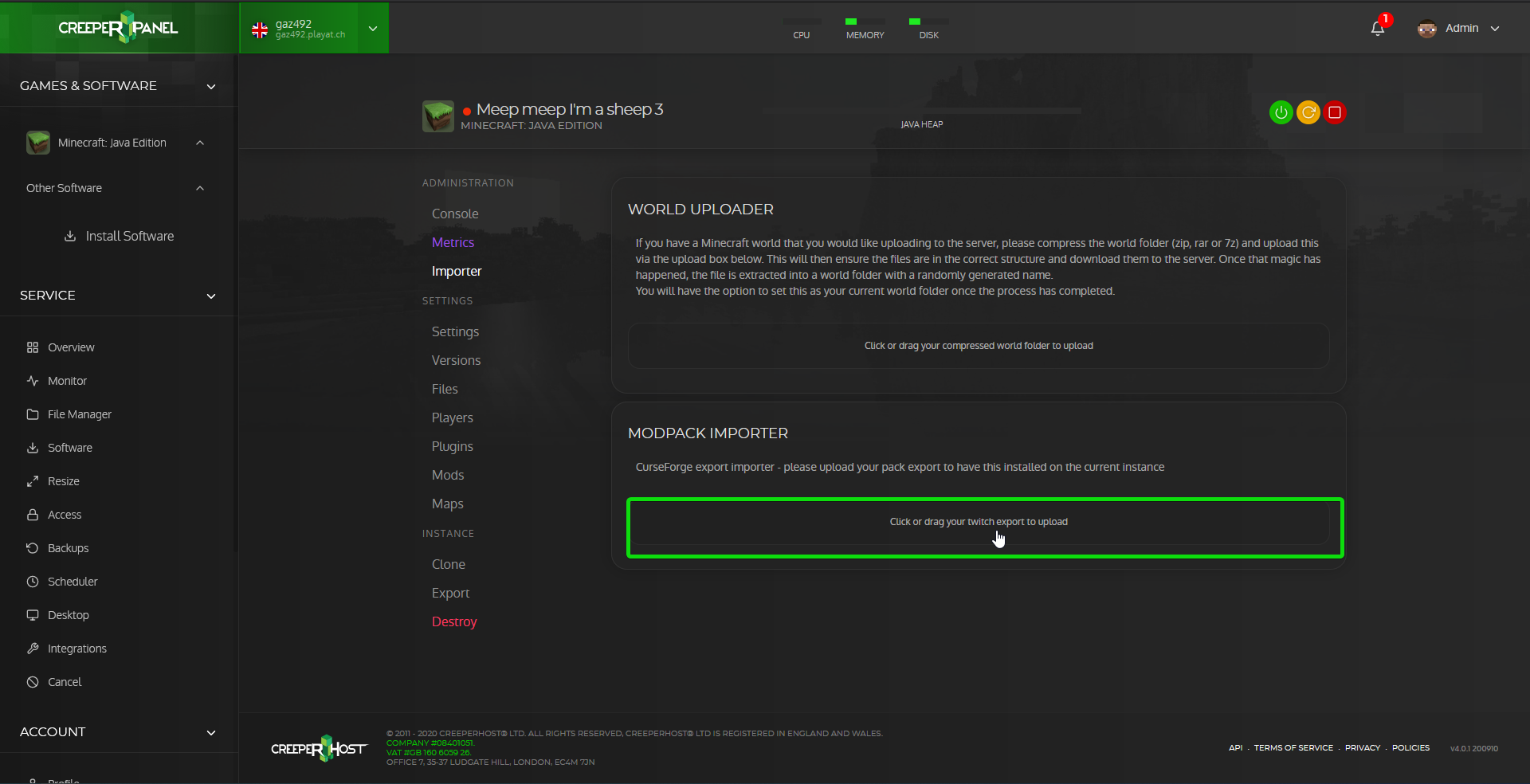Open the notification bell
Image resolution: width=1530 pixels, height=784 pixels.
(x=1378, y=29)
